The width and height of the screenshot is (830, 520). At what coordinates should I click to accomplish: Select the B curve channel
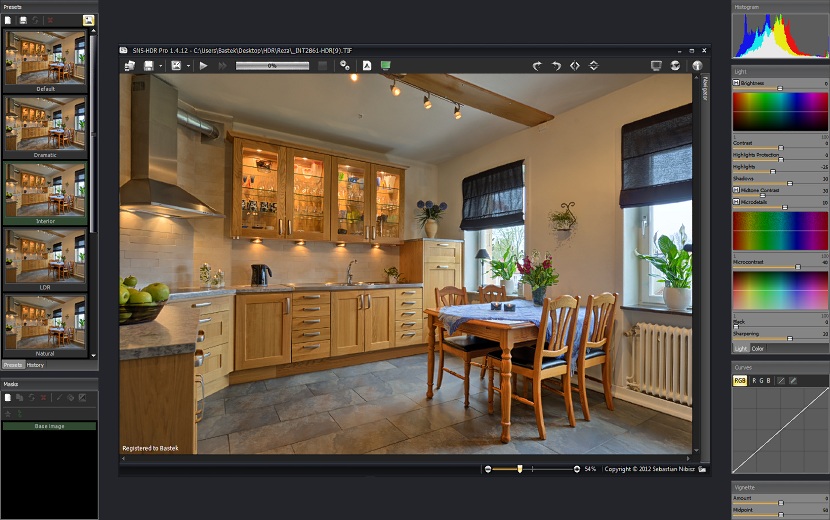pyautogui.click(x=768, y=380)
